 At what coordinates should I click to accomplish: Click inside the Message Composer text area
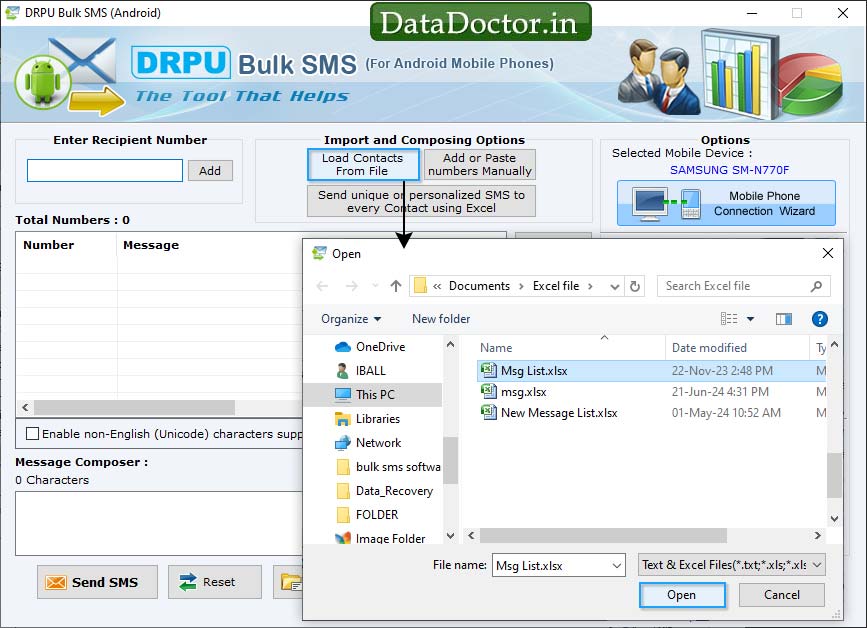159,523
